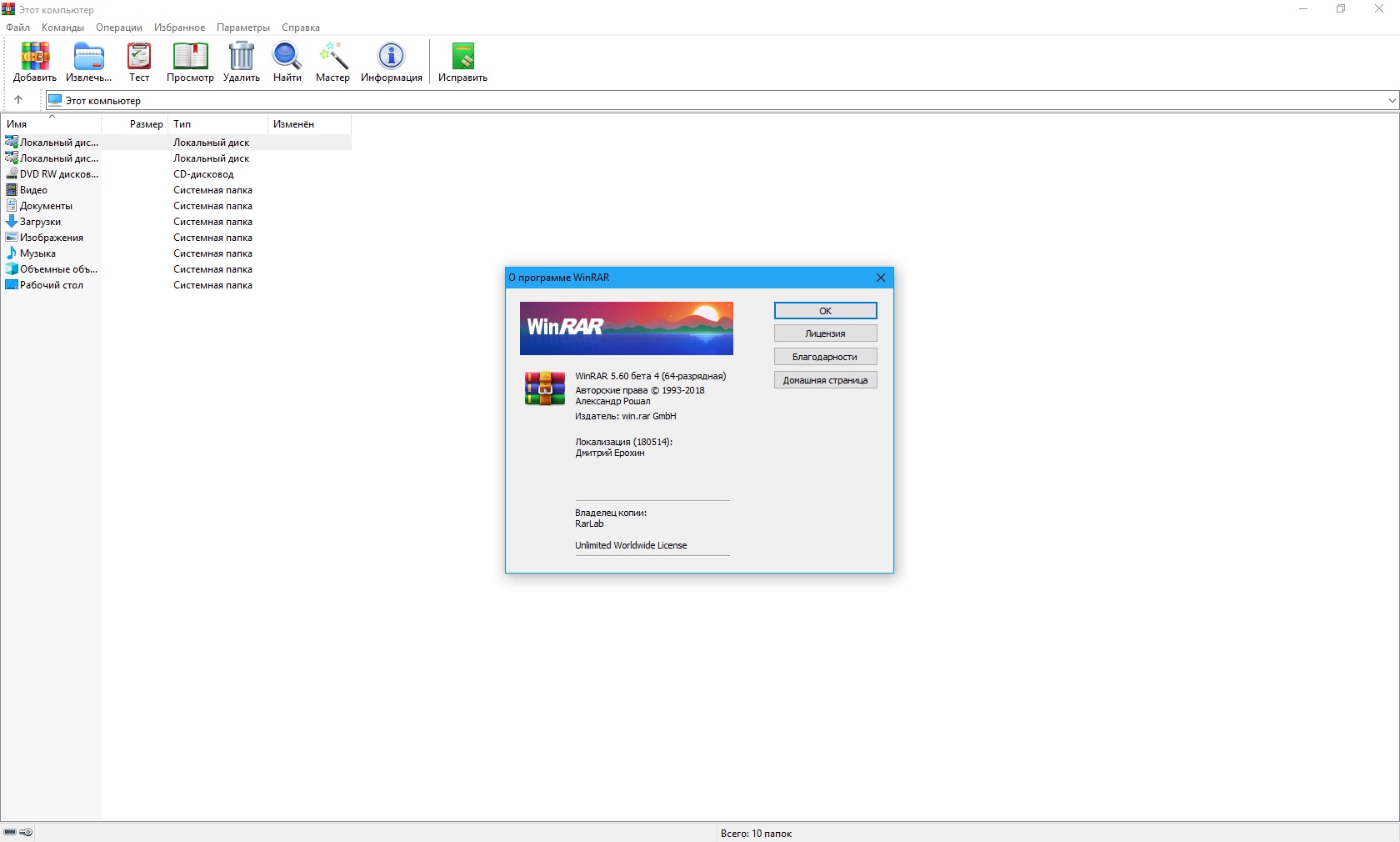Click the Видео folder icon
The height and width of the screenshot is (842, 1400).
[12, 190]
